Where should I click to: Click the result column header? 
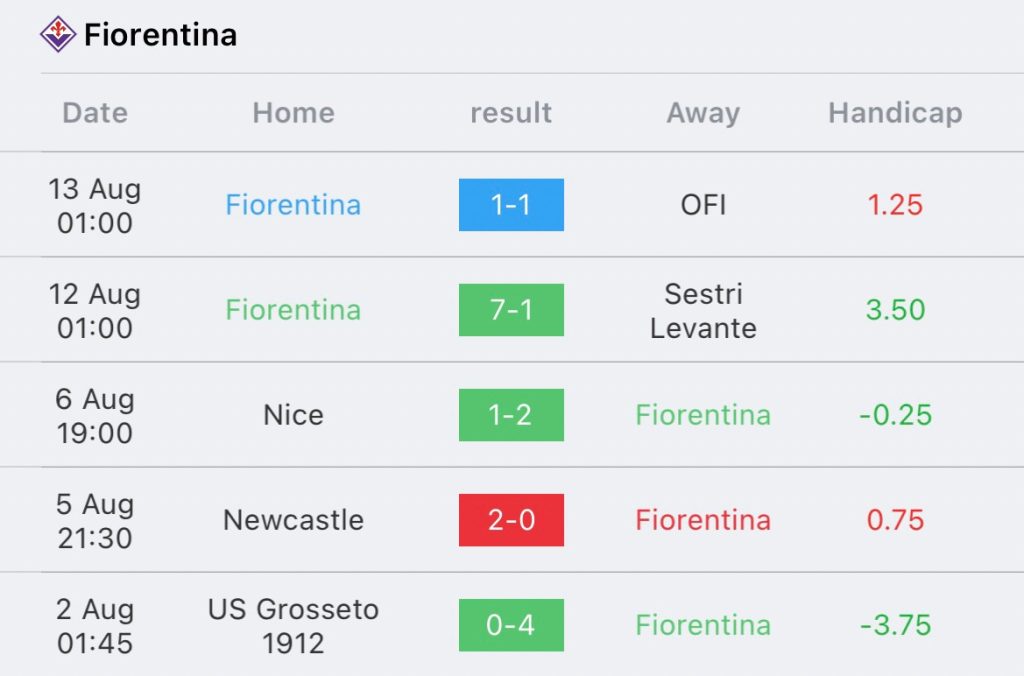click(511, 113)
